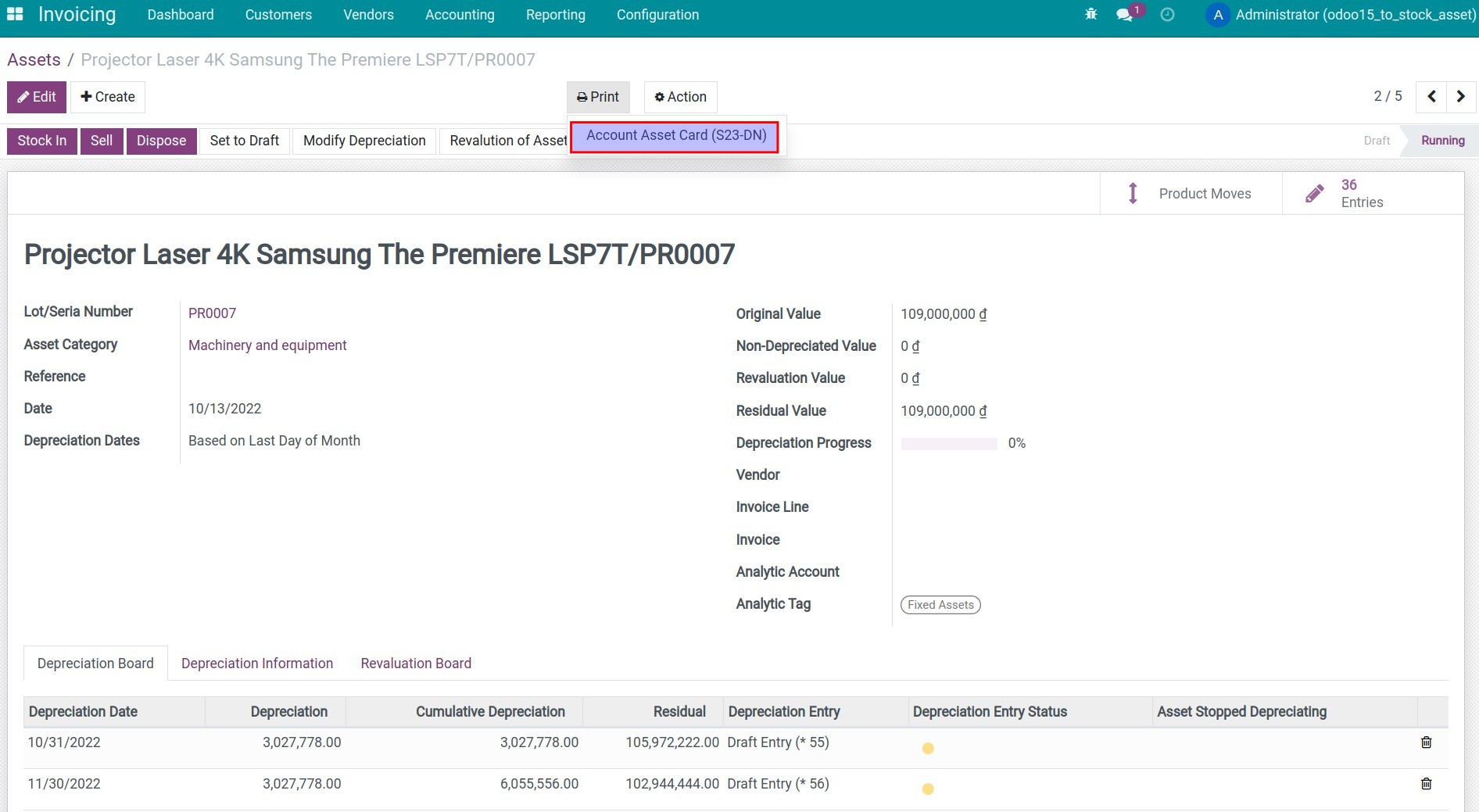Click the debug bug icon
The image size is (1479, 812).
[x=1090, y=15]
